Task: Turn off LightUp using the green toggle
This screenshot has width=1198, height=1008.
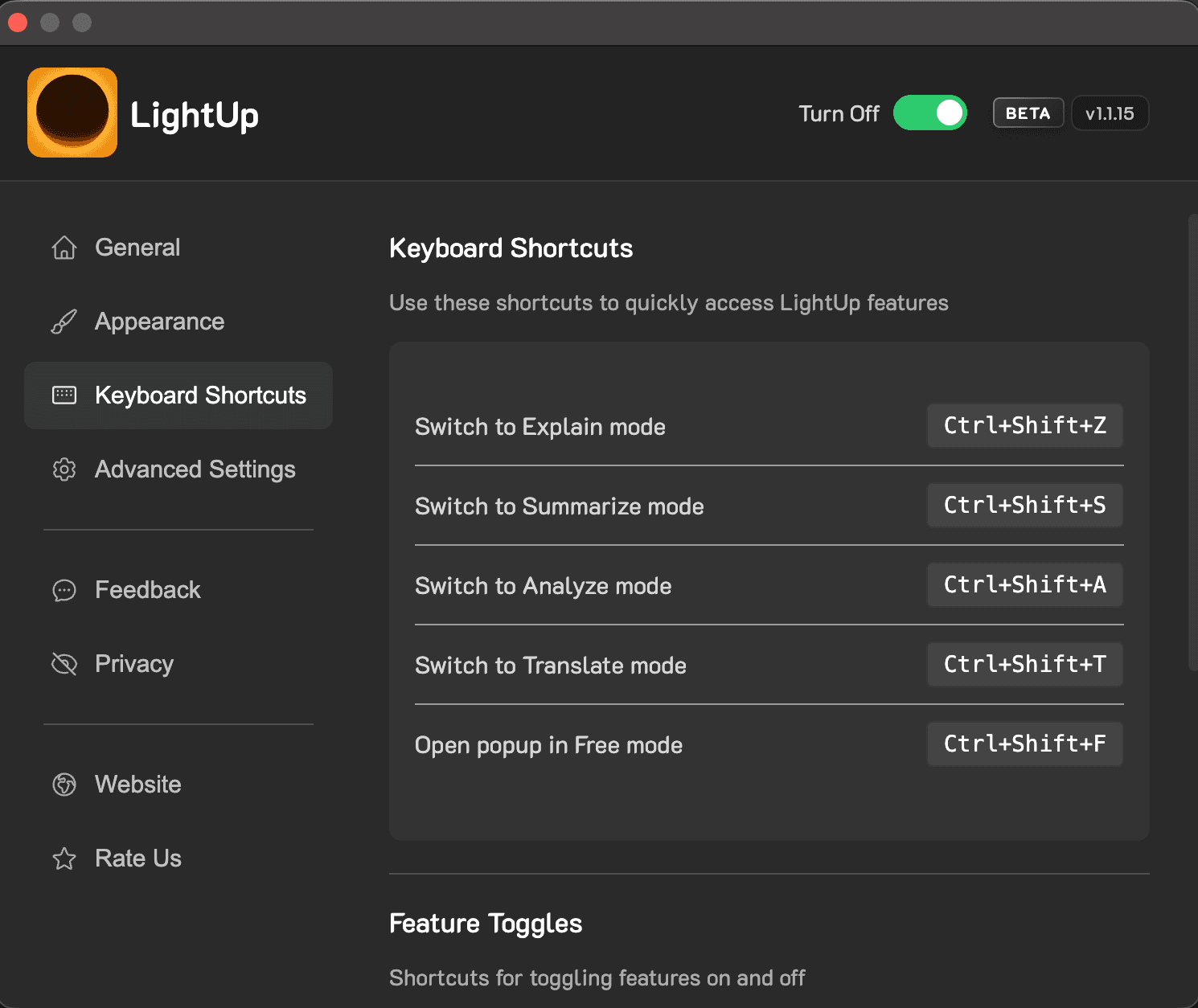Action: click(x=930, y=113)
